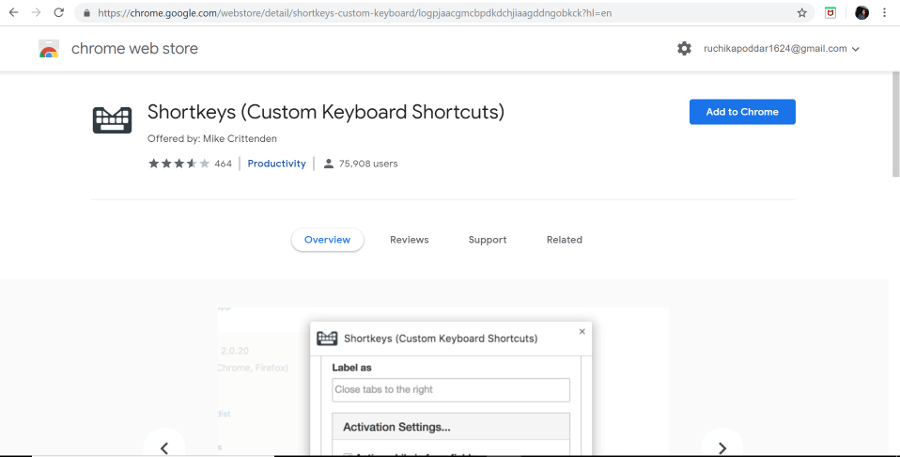Bookmark this page with star icon
900x457 pixels.
[802, 13]
